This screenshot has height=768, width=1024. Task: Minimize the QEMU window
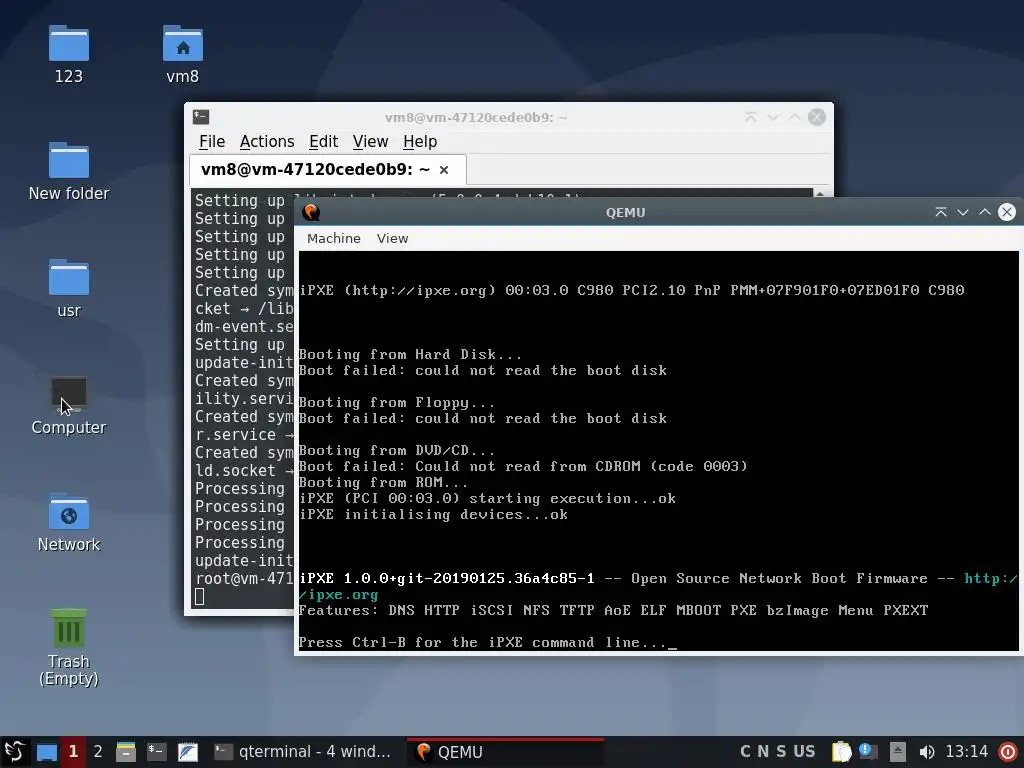(x=963, y=212)
